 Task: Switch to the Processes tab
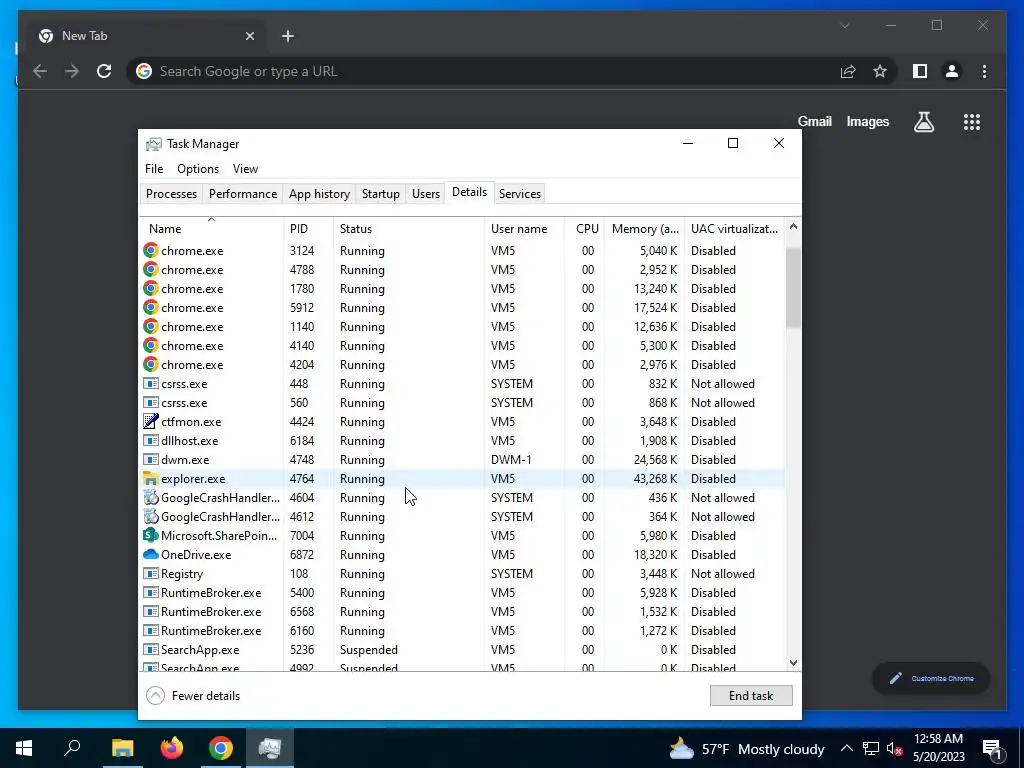[171, 194]
